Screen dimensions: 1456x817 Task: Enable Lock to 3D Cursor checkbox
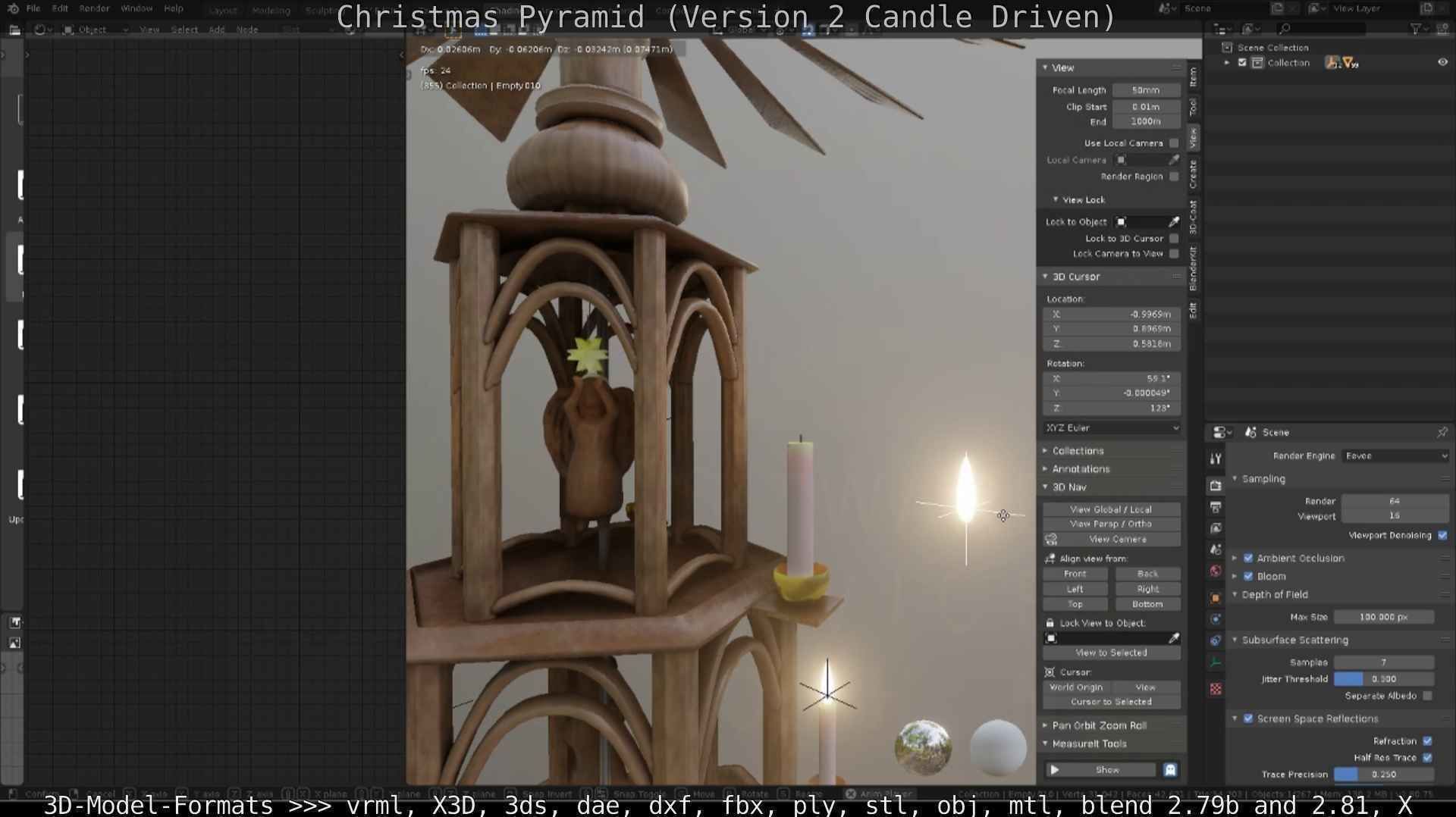[x=1174, y=239]
